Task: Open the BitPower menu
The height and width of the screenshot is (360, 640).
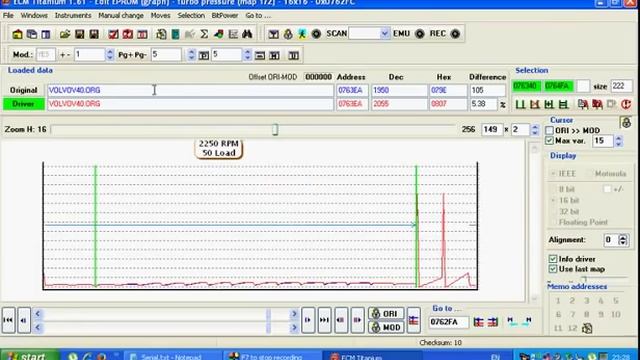Action: coord(224,16)
